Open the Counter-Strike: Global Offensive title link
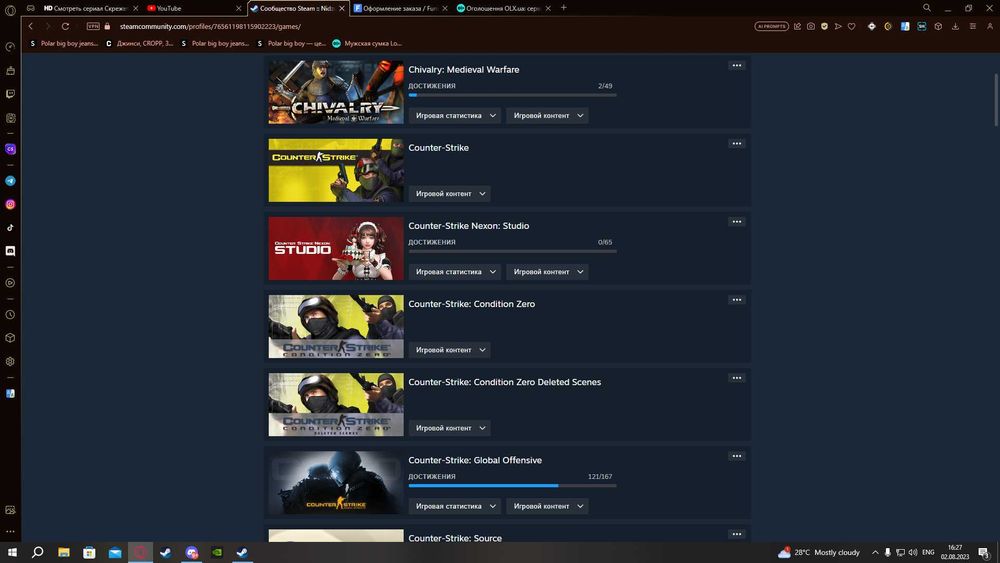The width and height of the screenshot is (1000, 563). pyautogui.click(x=475, y=460)
